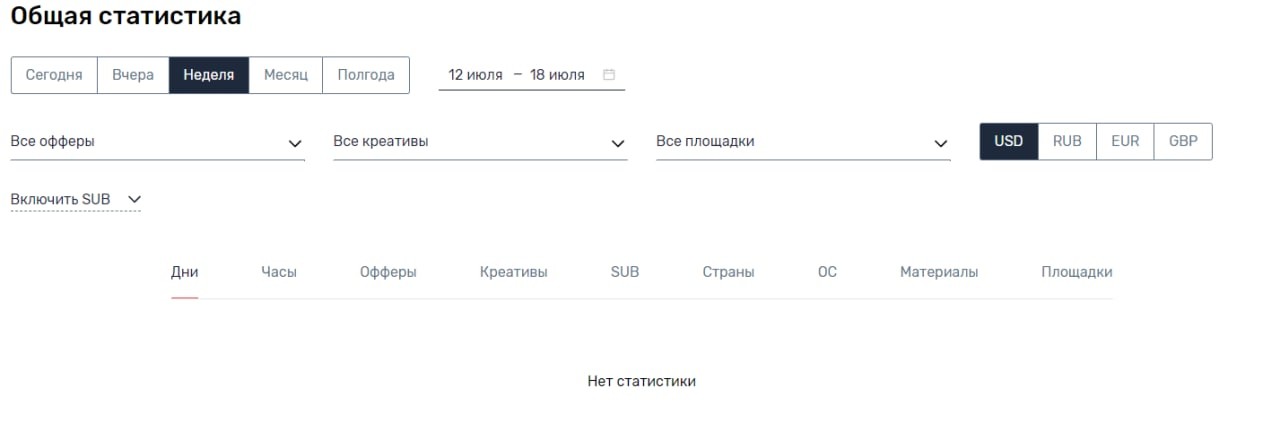Go to the Материалы tab

(939, 272)
